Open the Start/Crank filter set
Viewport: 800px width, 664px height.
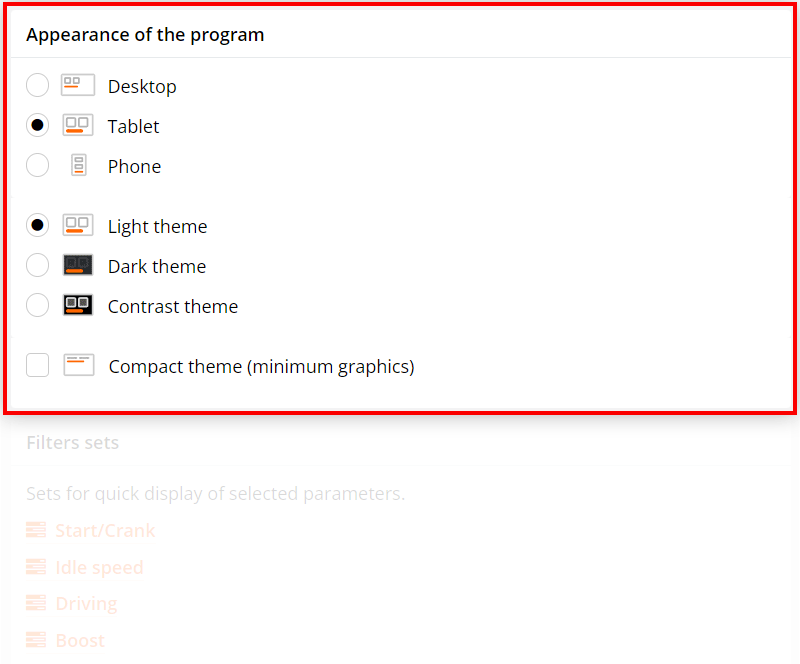point(105,530)
